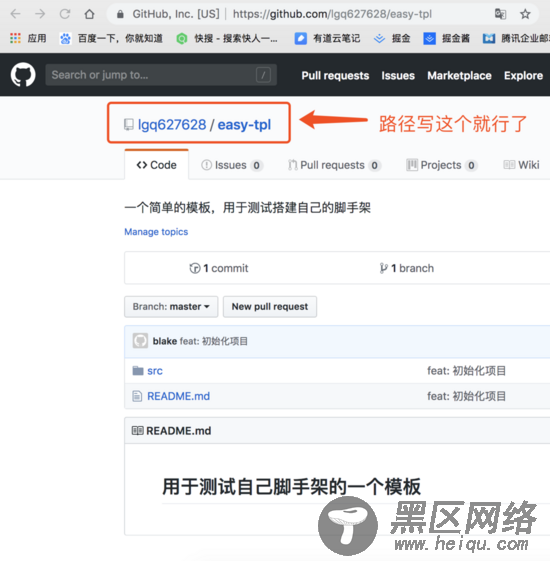Viewport: 550px width, 561px height.
Task: Open README.md row commit message feat: 初始化项目
Action: 466,396
